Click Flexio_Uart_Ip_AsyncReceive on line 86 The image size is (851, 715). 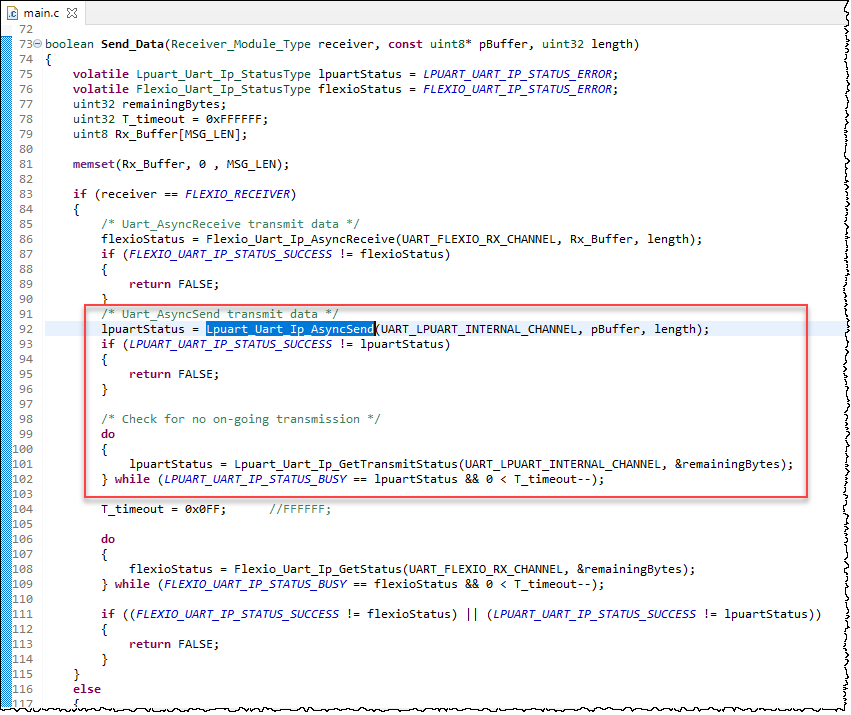[300, 239]
